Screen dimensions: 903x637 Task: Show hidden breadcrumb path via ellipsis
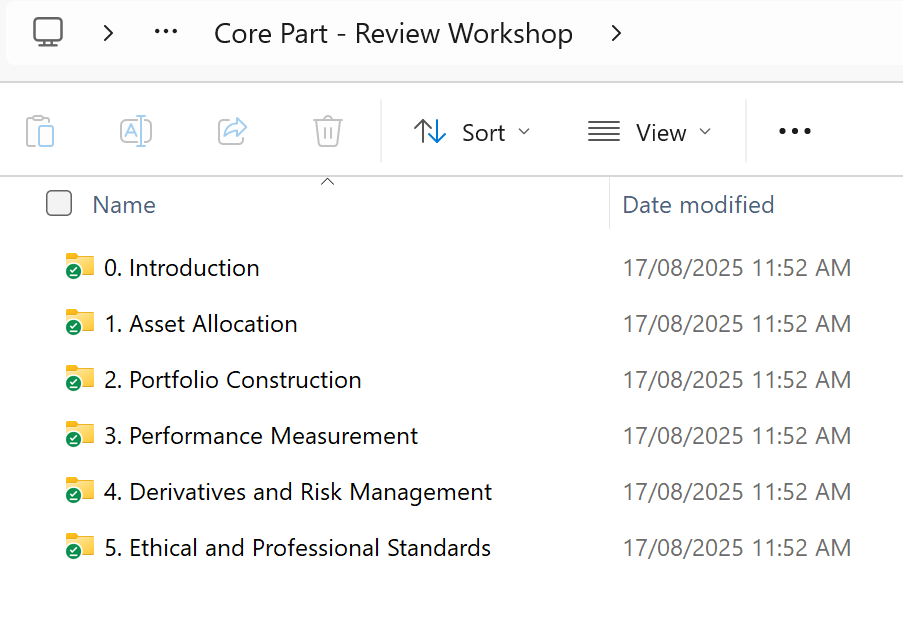tap(166, 33)
